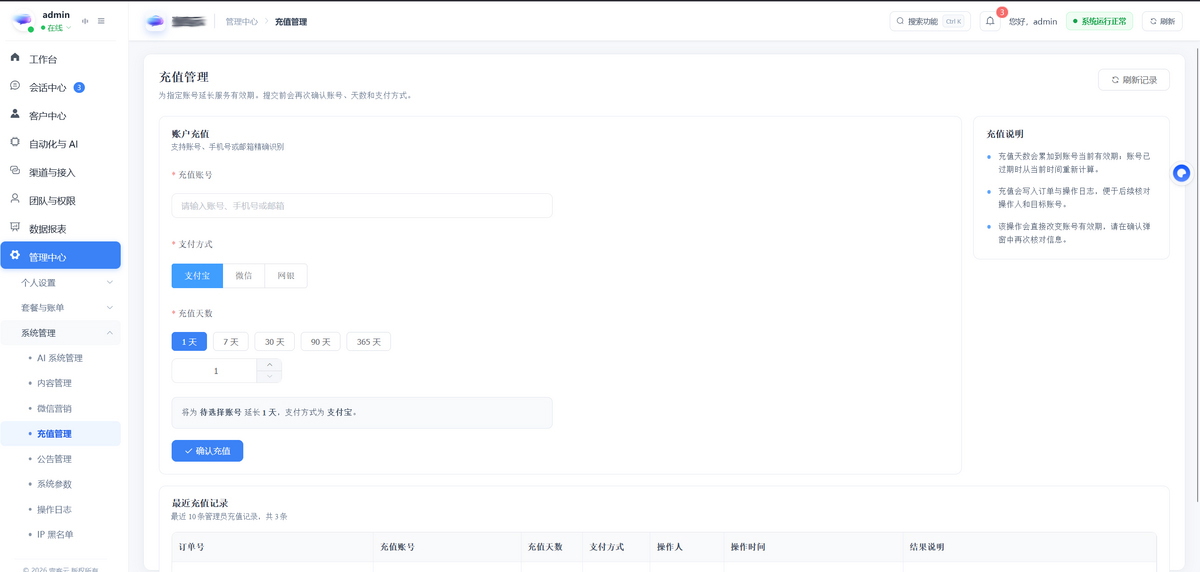Screen dimensions: 1200x572
Task: Click the 操作人 column header
Action: [x=686, y=547]
